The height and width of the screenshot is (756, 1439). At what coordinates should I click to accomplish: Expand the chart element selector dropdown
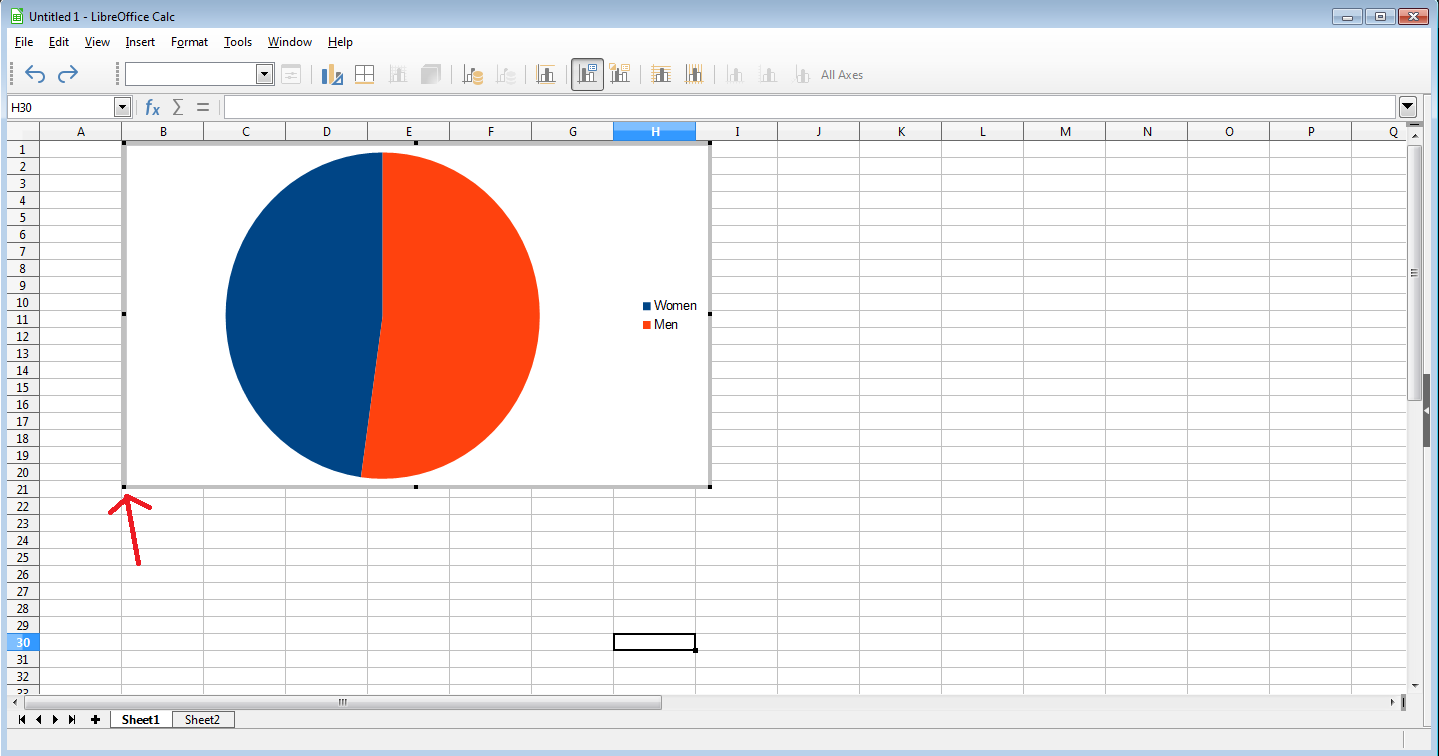tap(265, 74)
